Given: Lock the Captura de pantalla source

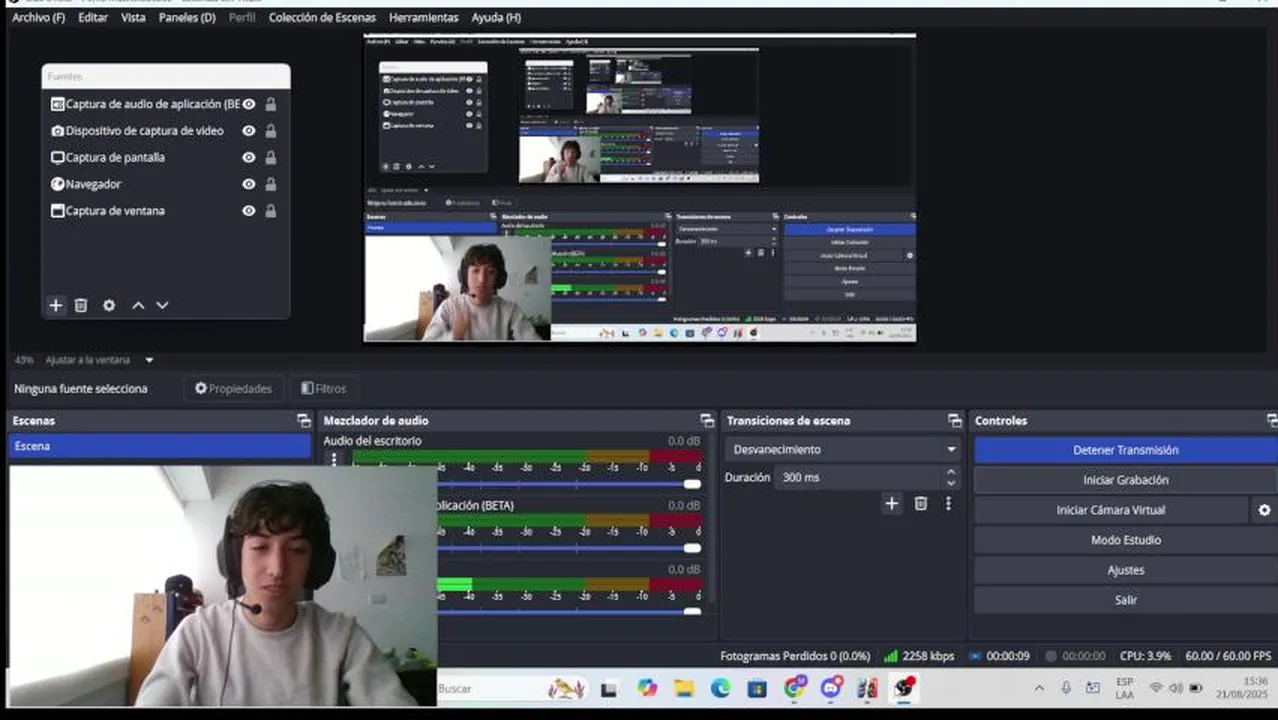Looking at the screenshot, I should click(x=271, y=157).
